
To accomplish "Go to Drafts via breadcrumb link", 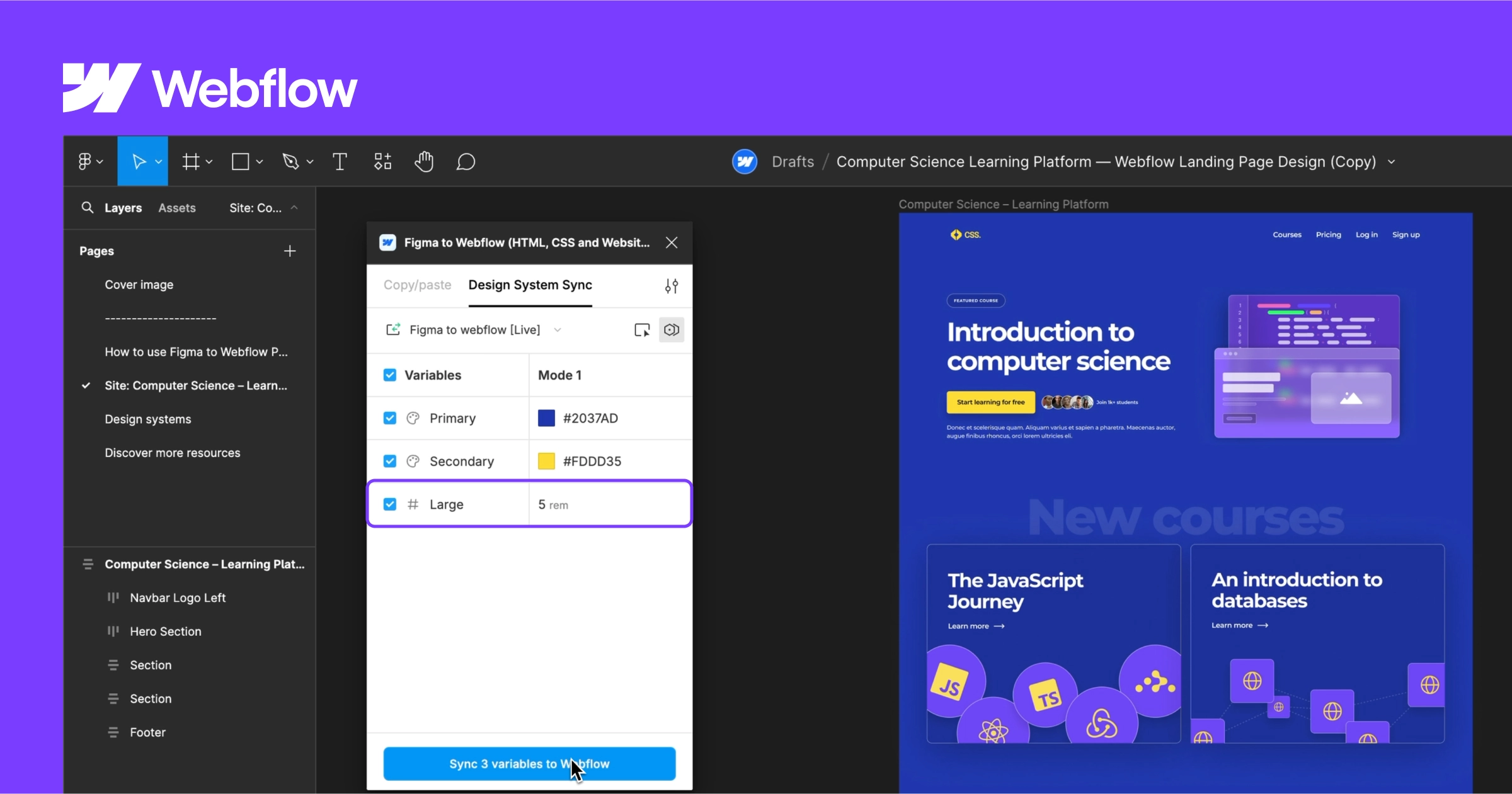I will (x=793, y=161).
